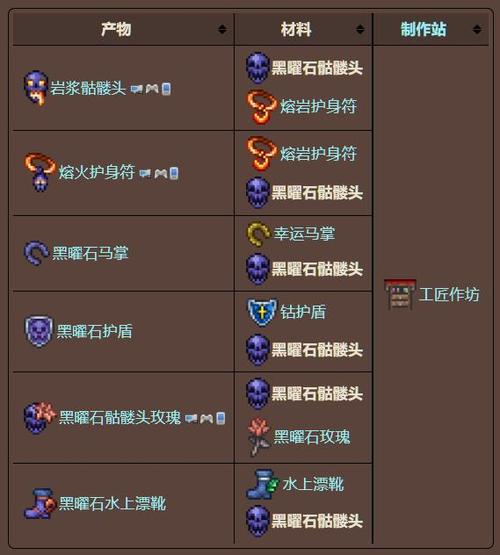Sort the table by 产物 column arrows
The height and width of the screenshot is (555, 500).
(222, 29)
